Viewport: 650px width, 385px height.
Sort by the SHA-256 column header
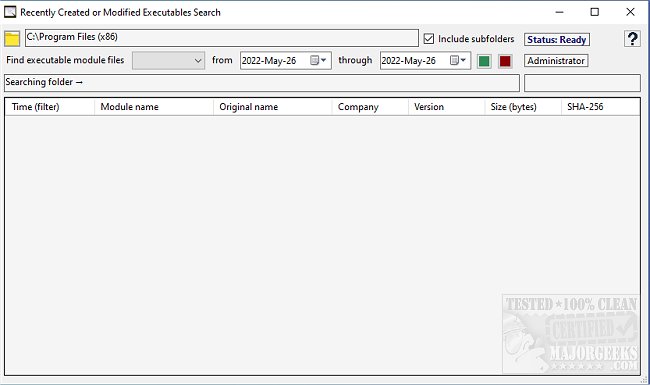click(601, 107)
